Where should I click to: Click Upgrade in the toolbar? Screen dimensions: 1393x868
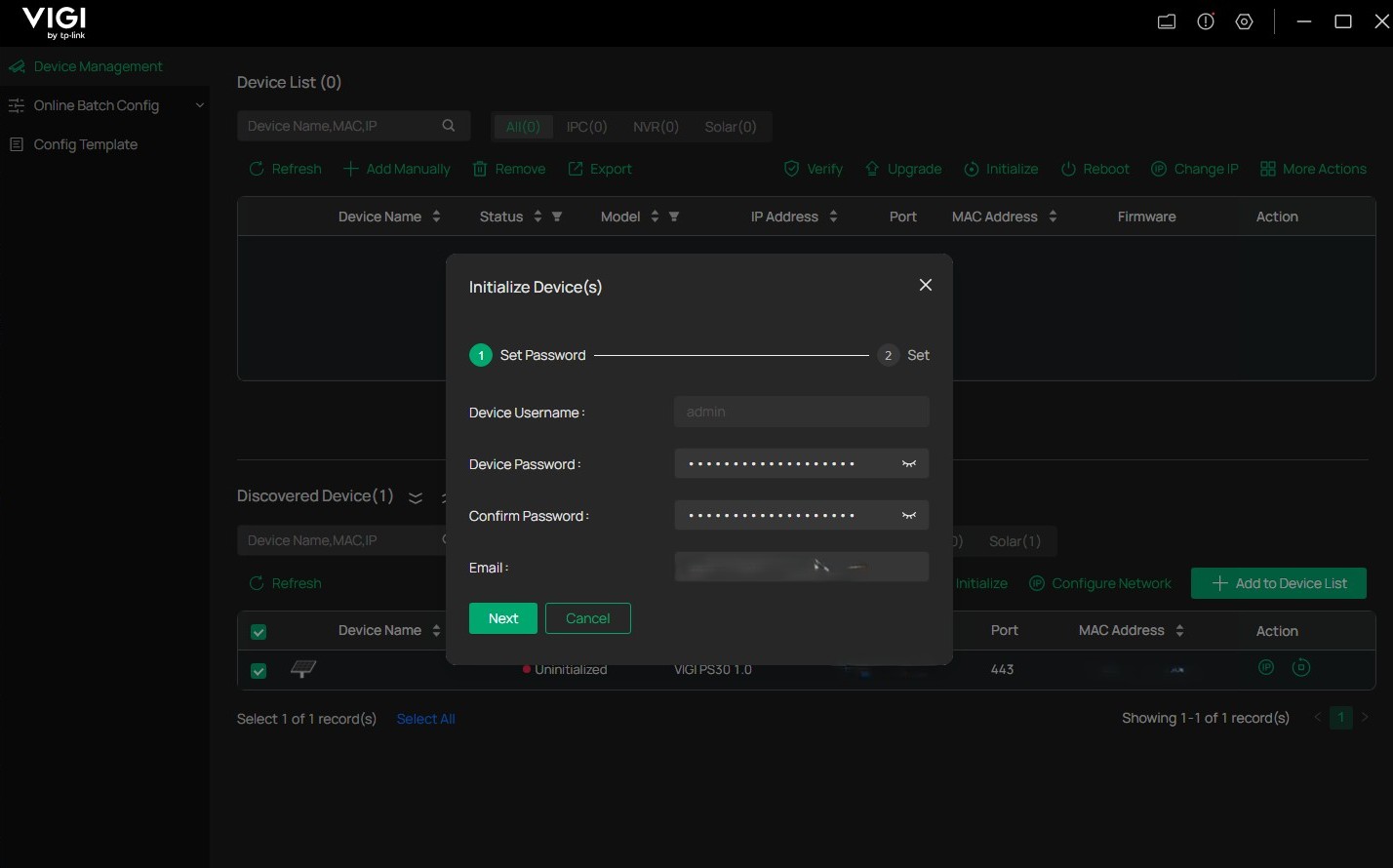tap(903, 169)
